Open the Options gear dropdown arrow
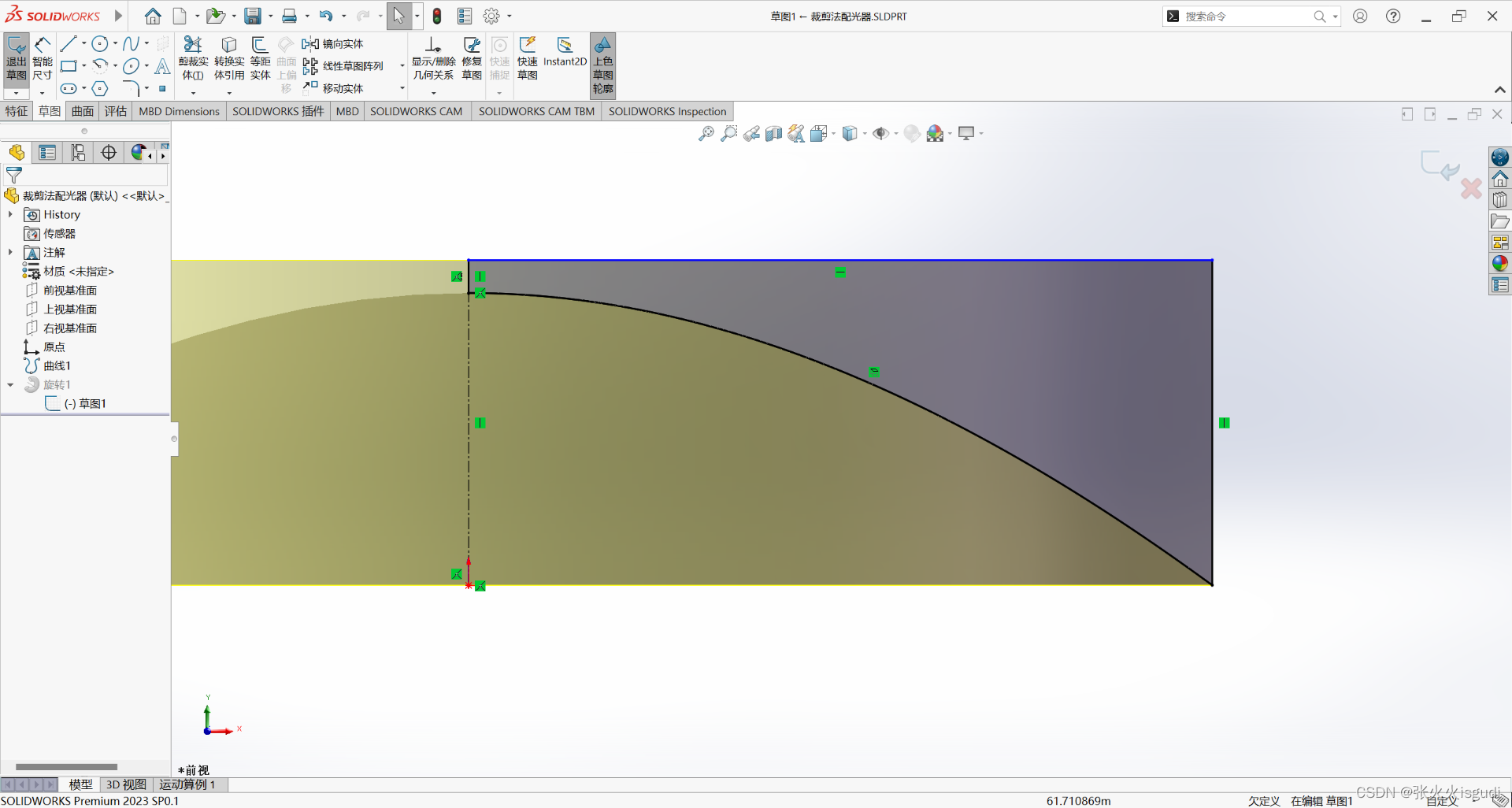 coord(509,16)
